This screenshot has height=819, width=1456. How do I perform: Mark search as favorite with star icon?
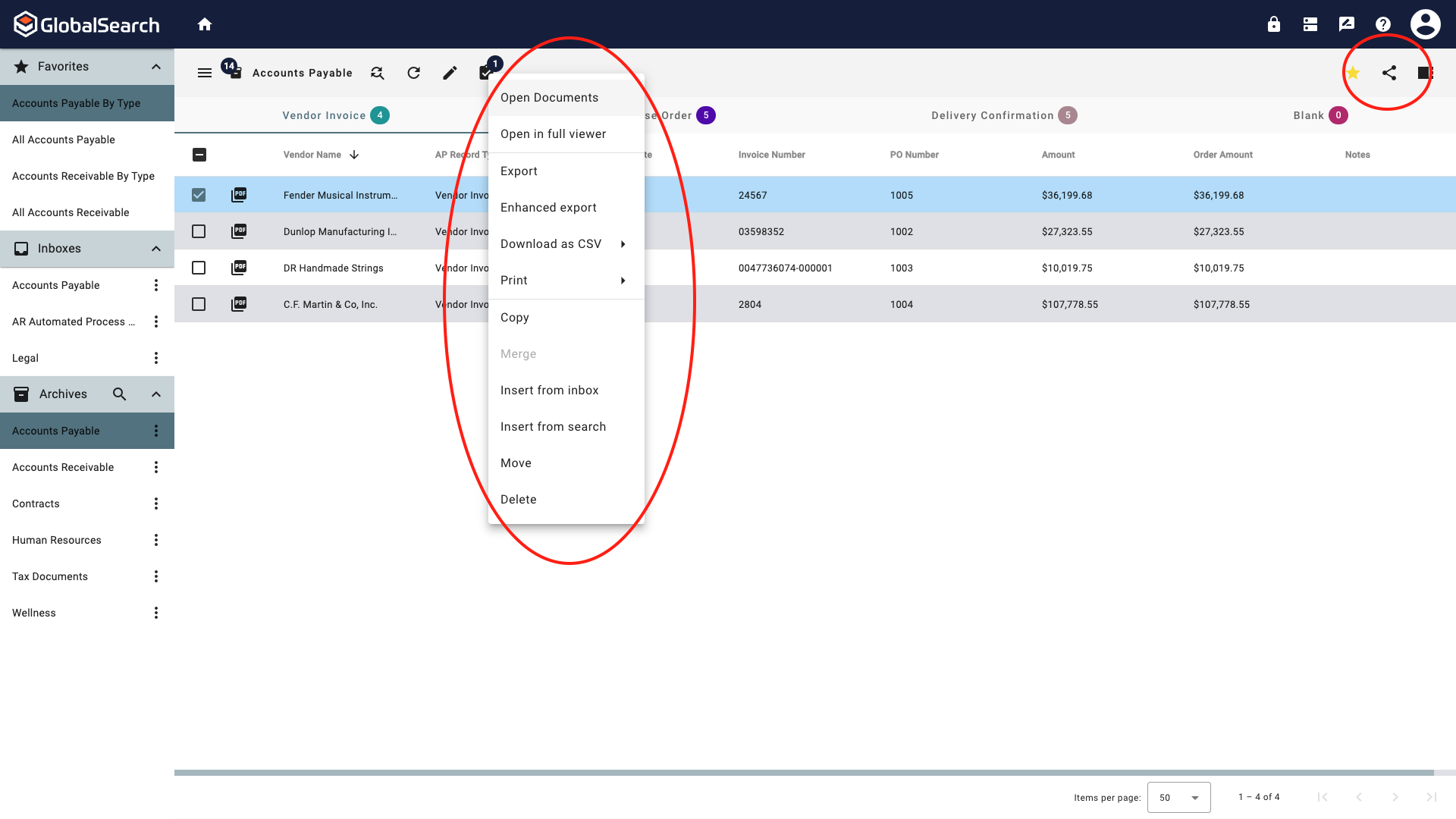coord(1353,73)
